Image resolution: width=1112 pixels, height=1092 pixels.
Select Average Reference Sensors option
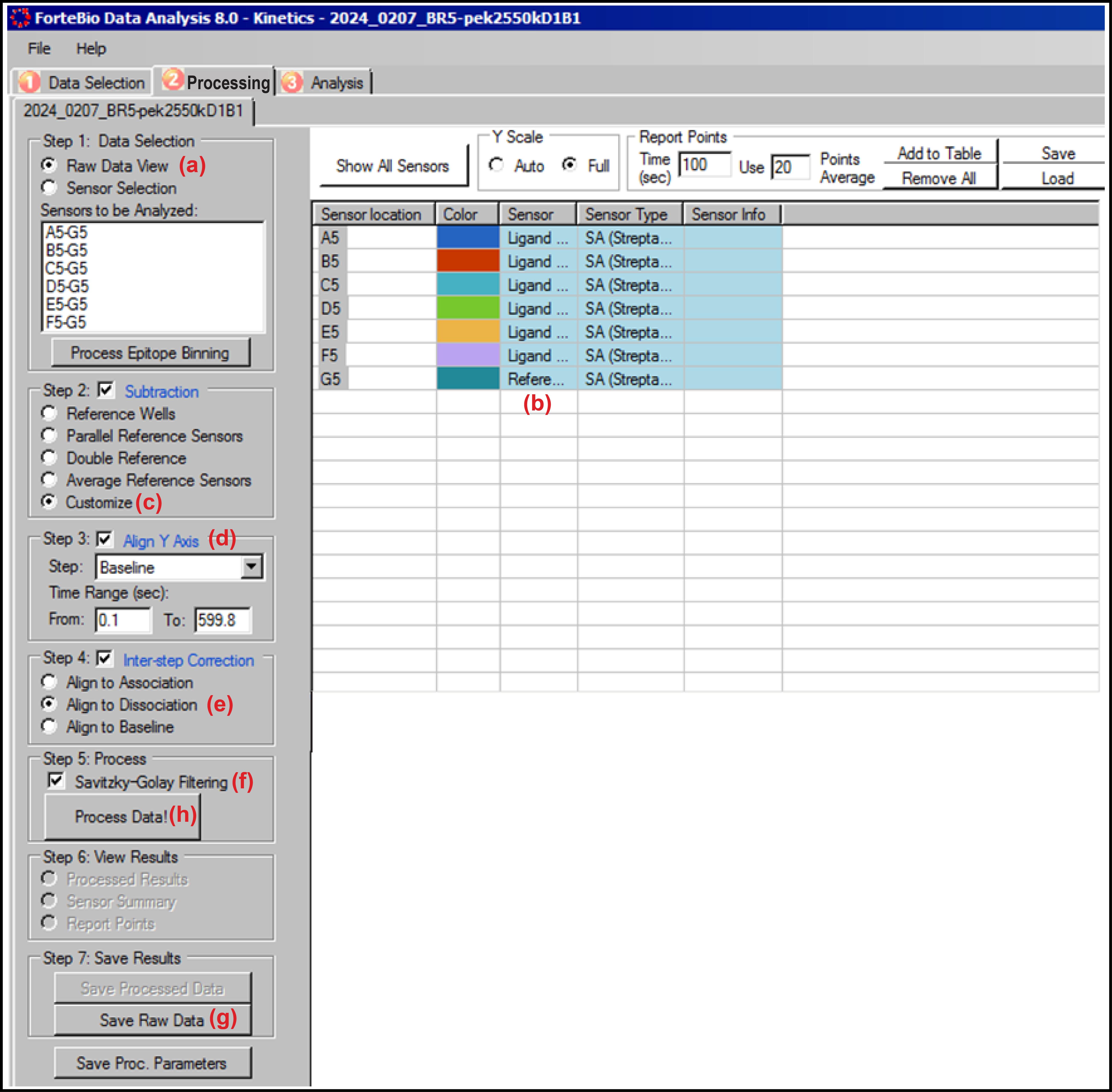tap(49, 479)
